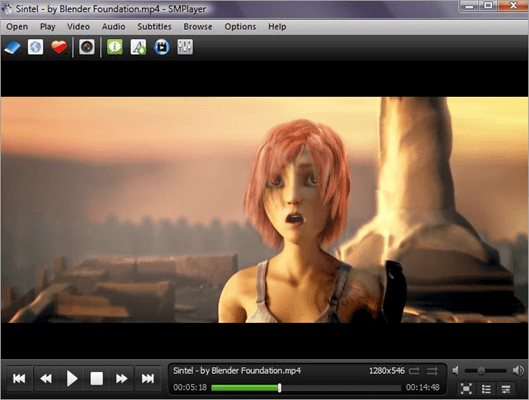The image size is (529, 400).
Task: Click the green seek bar progress
Action: (x=245, y=388)
